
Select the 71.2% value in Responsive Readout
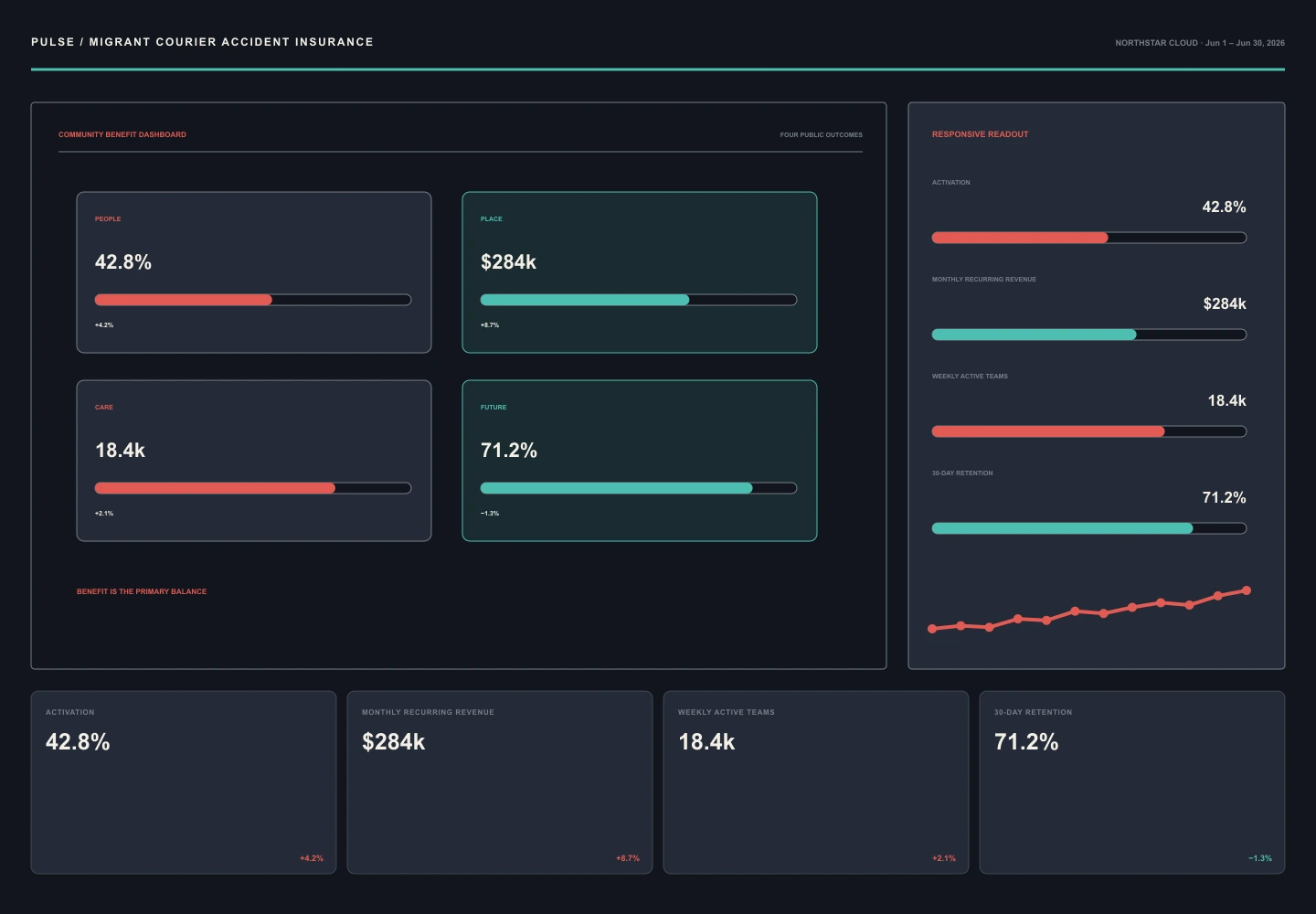coord(1224,498)
